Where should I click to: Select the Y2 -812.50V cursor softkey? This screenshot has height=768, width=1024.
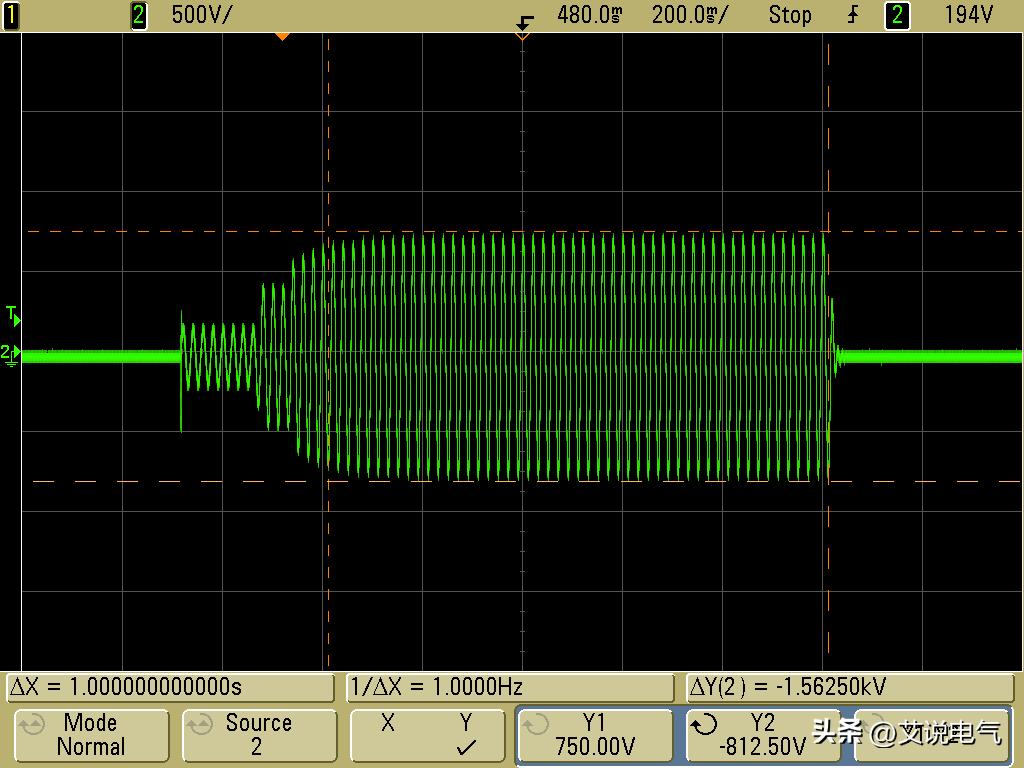(x=764, y=735)
